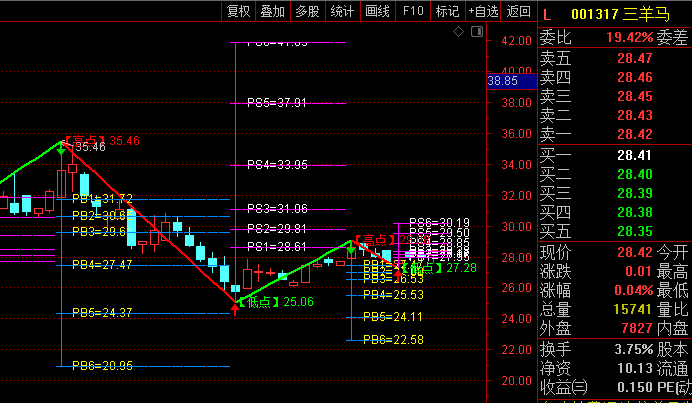Click the PS6=30.19 level label
The height and width of the screenshot is (403, 692).
[440, 222]
